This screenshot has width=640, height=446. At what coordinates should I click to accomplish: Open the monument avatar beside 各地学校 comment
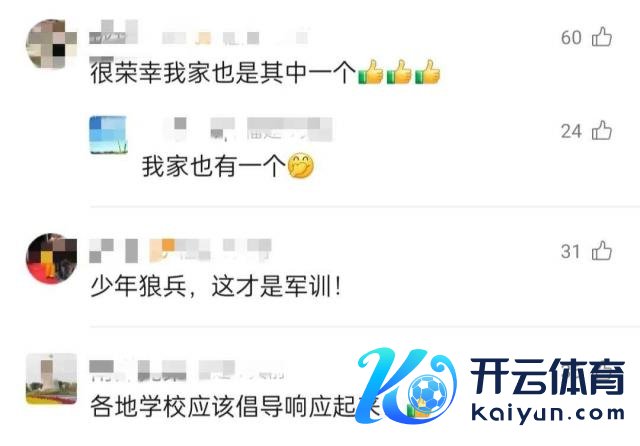point(51,379)
